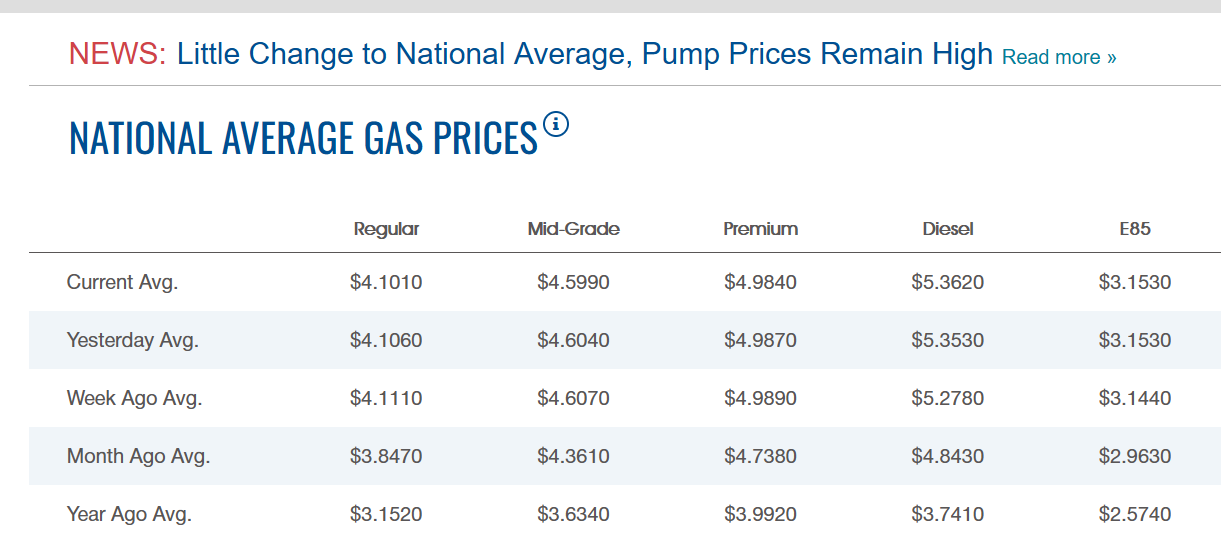Select the Yesterday Avg. row label
The image size is (1221, 556).
click(133, 340)
